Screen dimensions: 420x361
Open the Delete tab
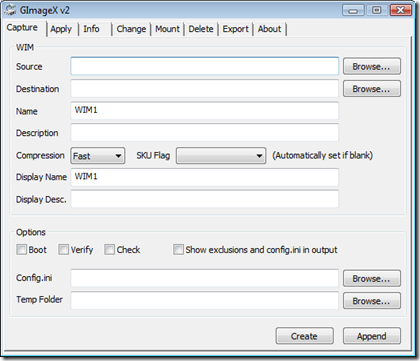coord(201,29)
